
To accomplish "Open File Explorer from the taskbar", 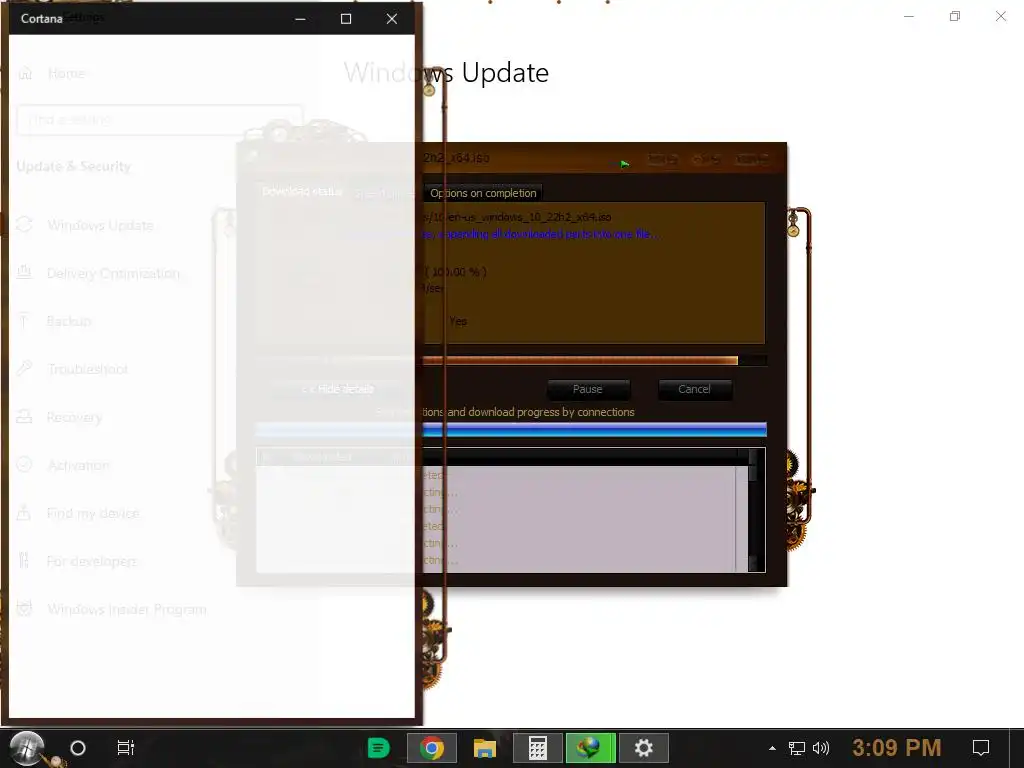I will 485,748.
